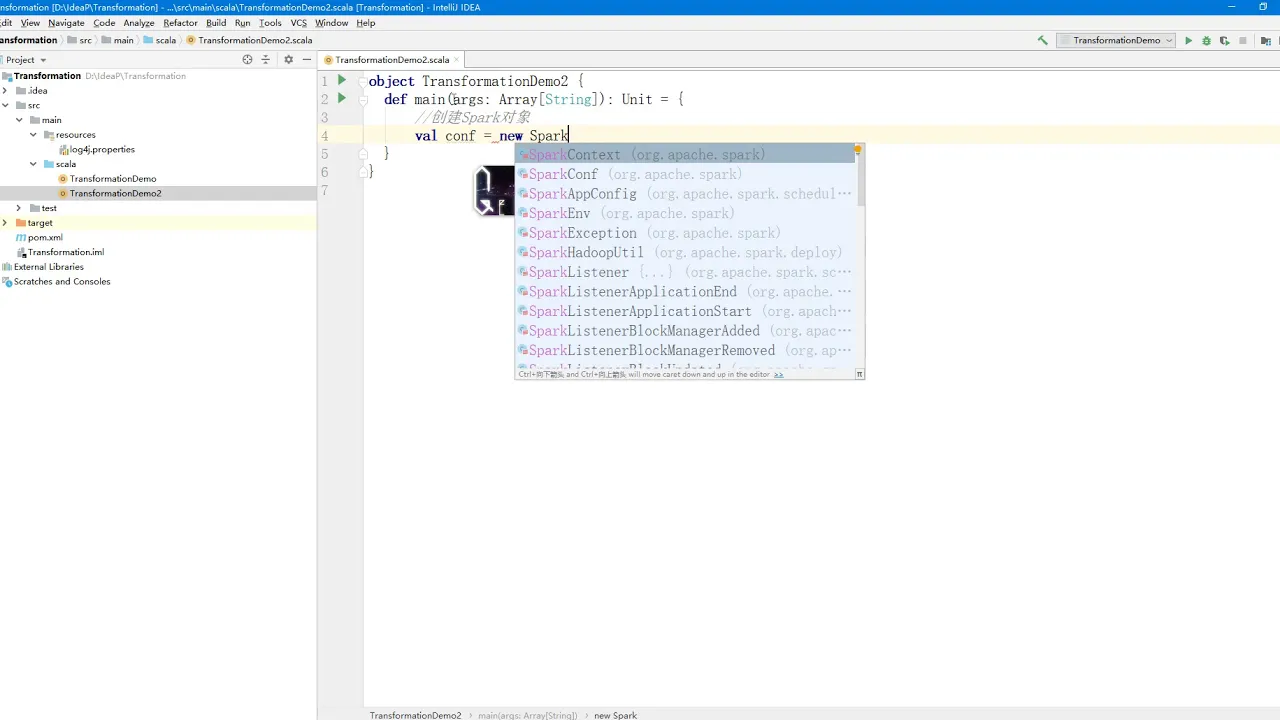
Task: Click the bulb icon in completion popup corner
Action: tap(857, 149)
